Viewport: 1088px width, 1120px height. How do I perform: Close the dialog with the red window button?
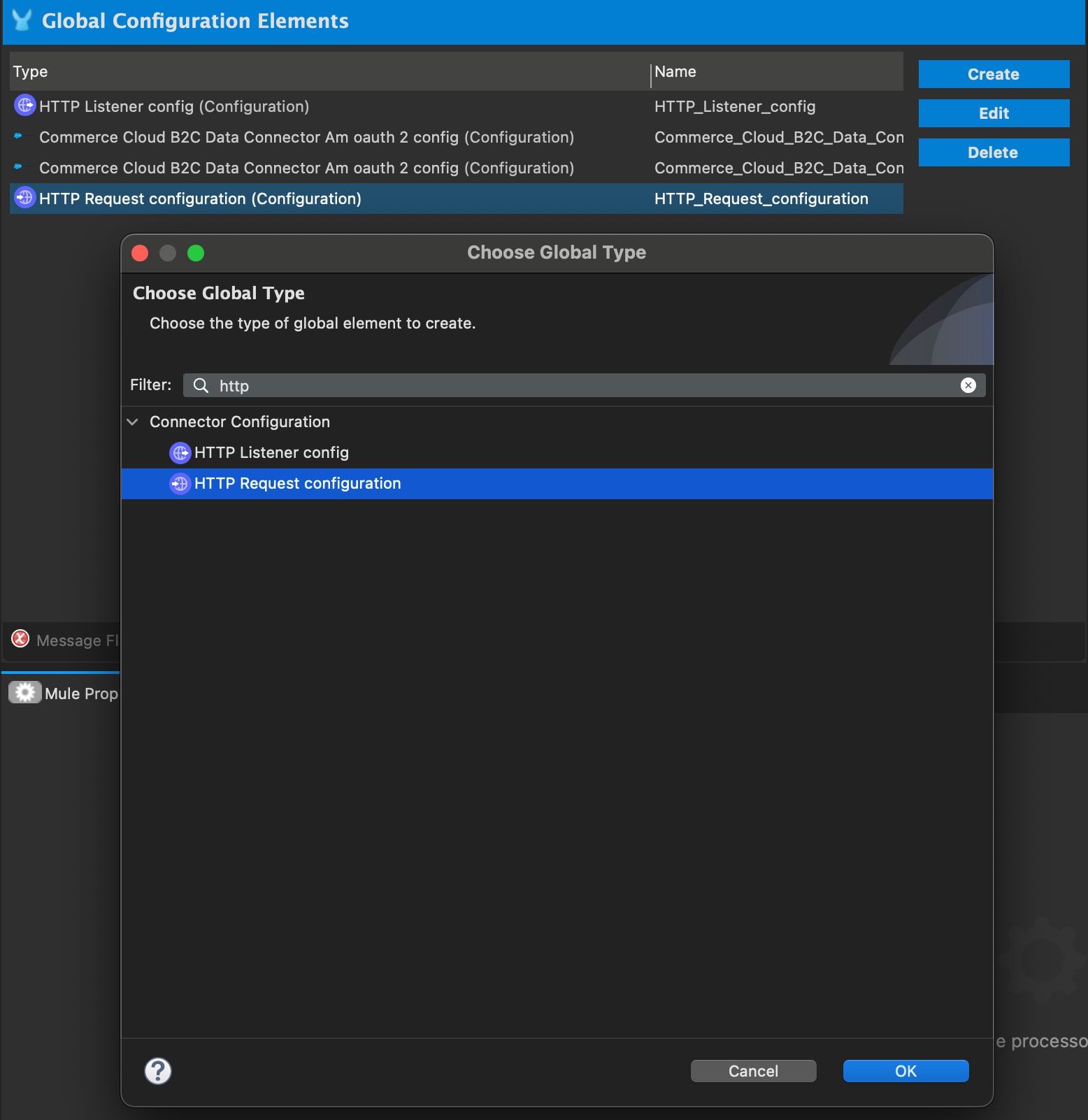(x=140, y=253)
